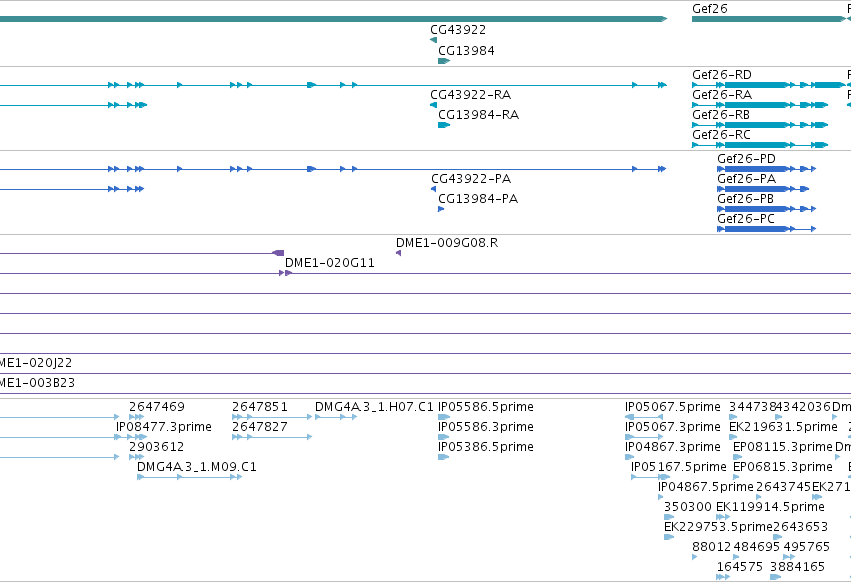Click the CG13984-PA coding glyph

[x=441, y=209]
